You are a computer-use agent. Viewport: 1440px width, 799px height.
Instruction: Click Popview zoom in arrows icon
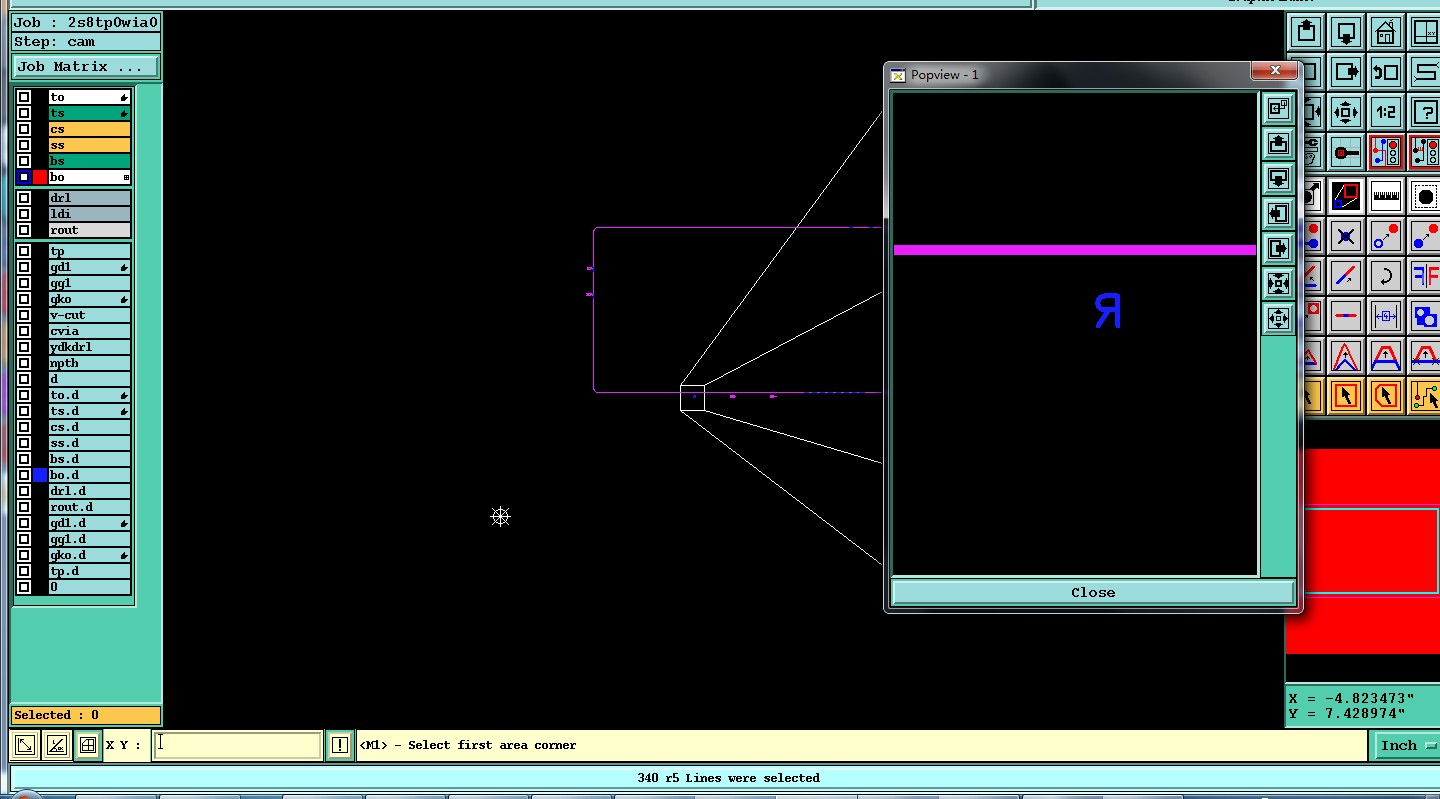click(x=1278, y=284)
